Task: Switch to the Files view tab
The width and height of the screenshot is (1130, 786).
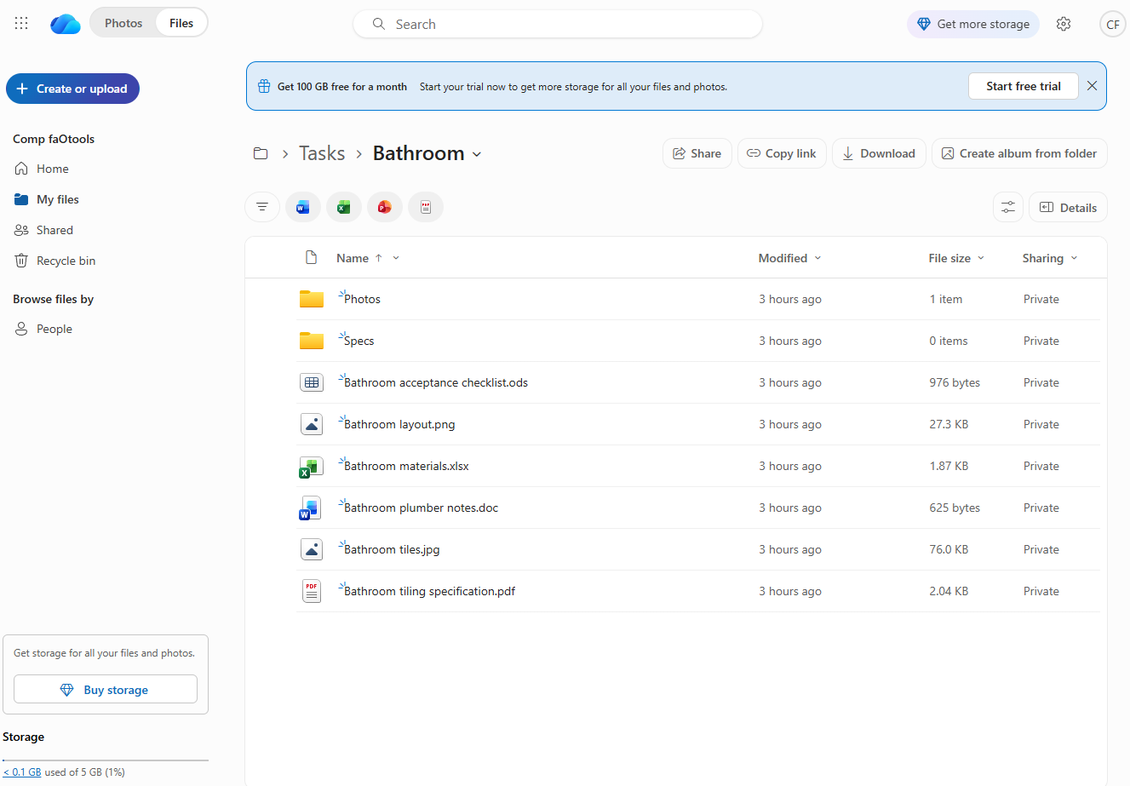Action: click(182, 23)
